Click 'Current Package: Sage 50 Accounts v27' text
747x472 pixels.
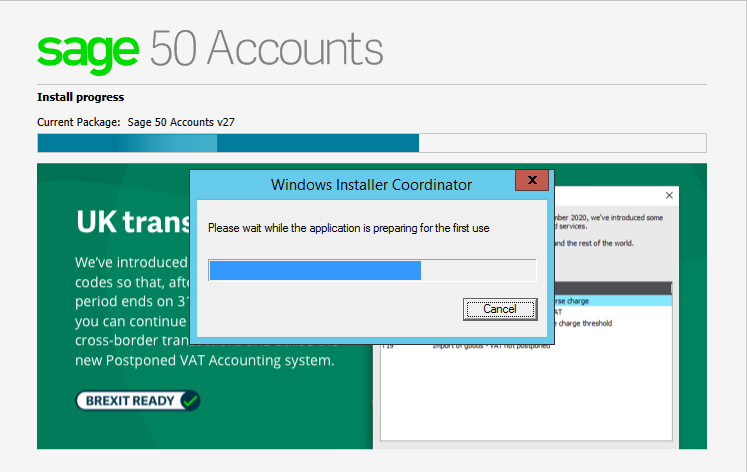click(x=136, y=122)
